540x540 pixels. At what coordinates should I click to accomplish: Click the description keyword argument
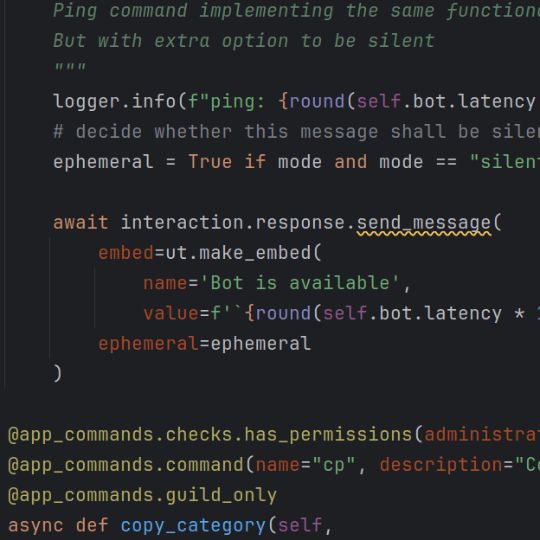[441, 465]
